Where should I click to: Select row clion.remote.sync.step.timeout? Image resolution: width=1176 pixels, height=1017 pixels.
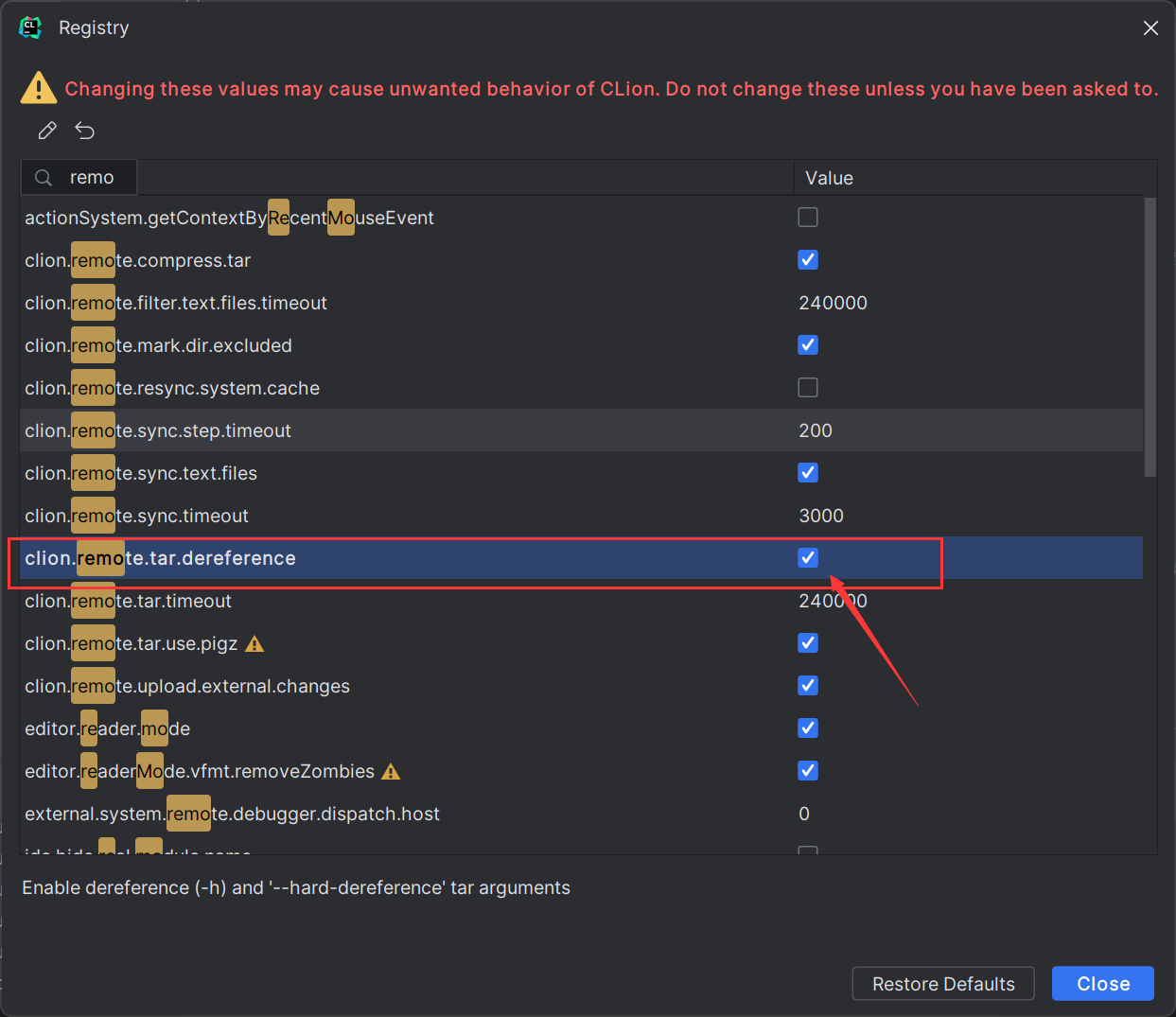[x=581, y=430]
